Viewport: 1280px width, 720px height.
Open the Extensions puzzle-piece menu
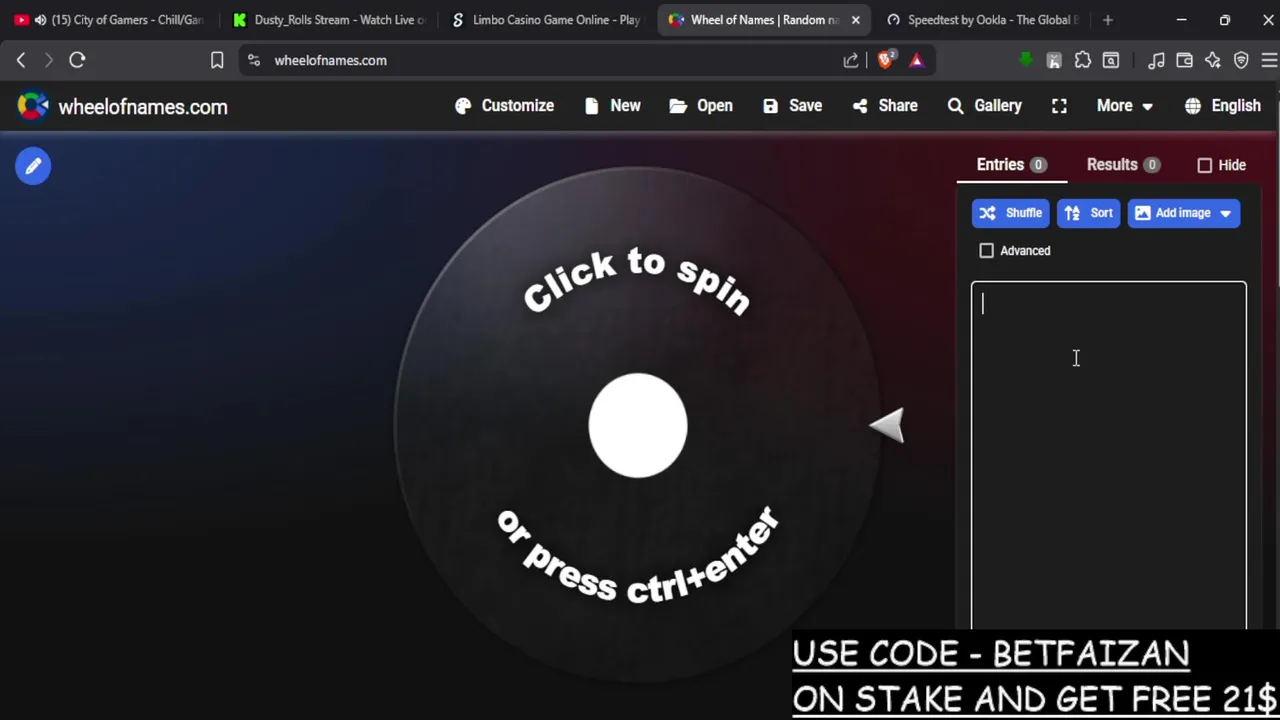(1083, 60)
